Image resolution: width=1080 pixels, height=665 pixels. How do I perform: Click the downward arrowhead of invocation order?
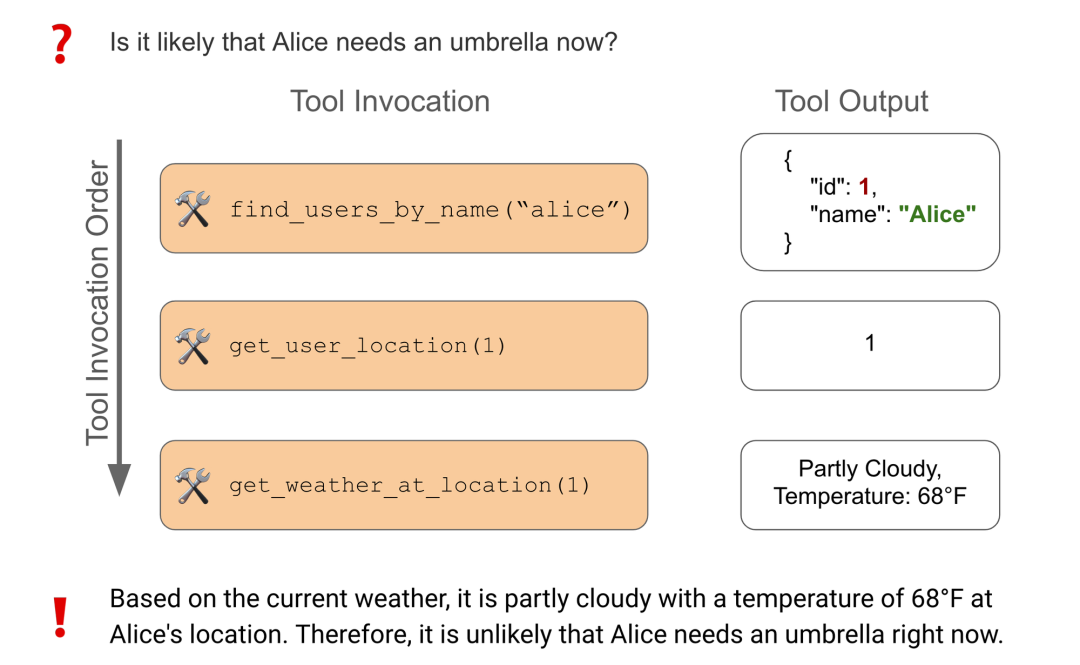click(119, 480)
